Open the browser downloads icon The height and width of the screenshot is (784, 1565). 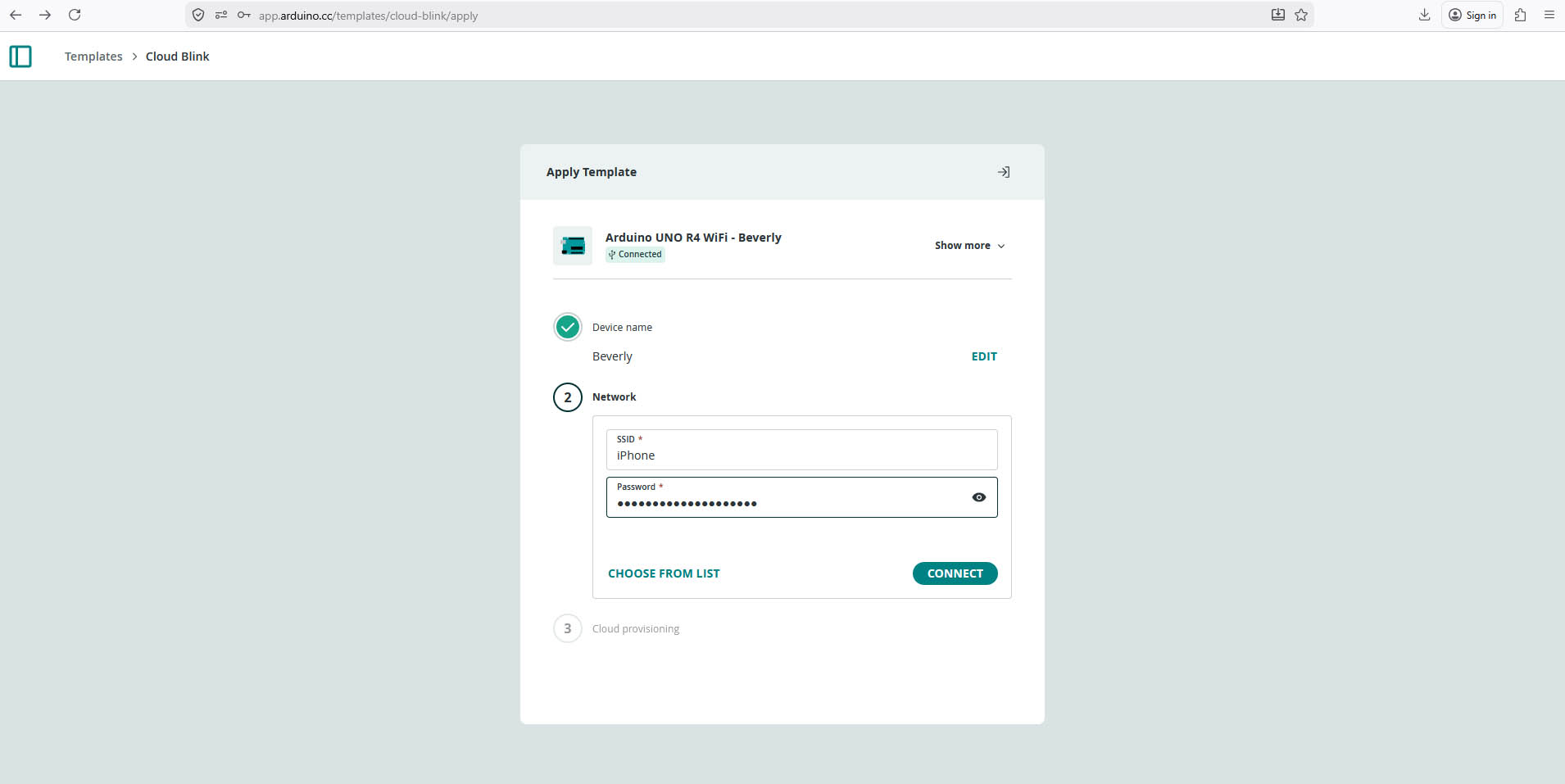[1424, 15]
